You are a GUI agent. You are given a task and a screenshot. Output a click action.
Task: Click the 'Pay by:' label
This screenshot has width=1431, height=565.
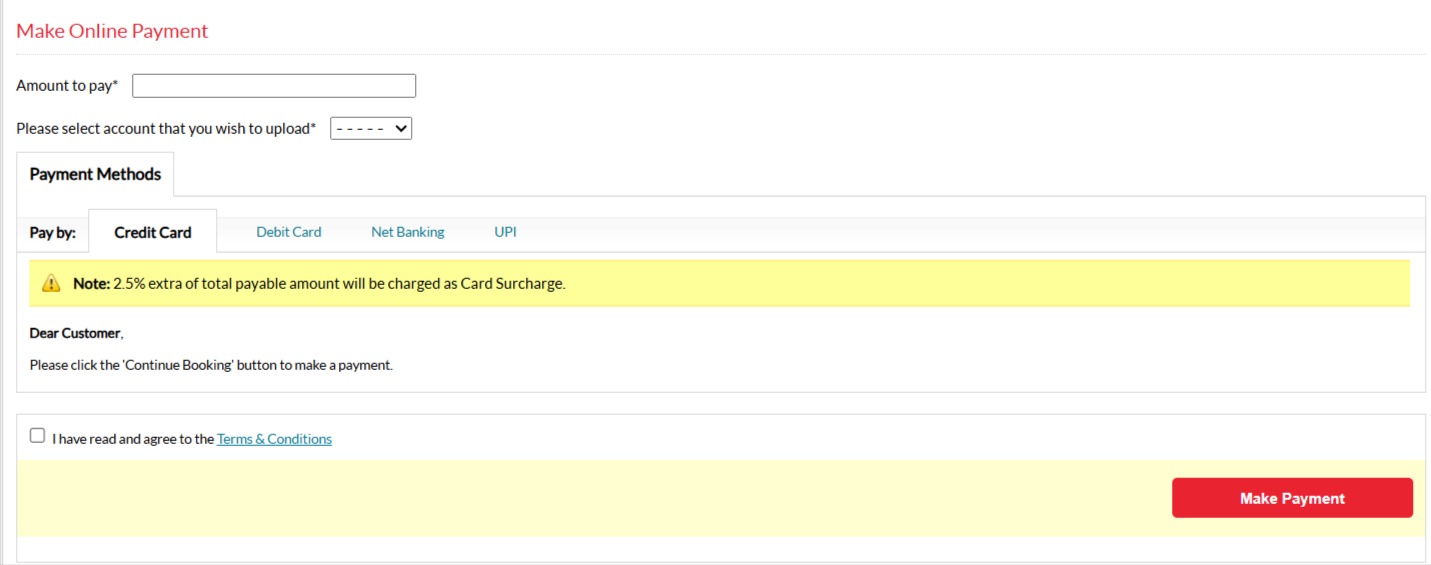[x=52, y=232]
